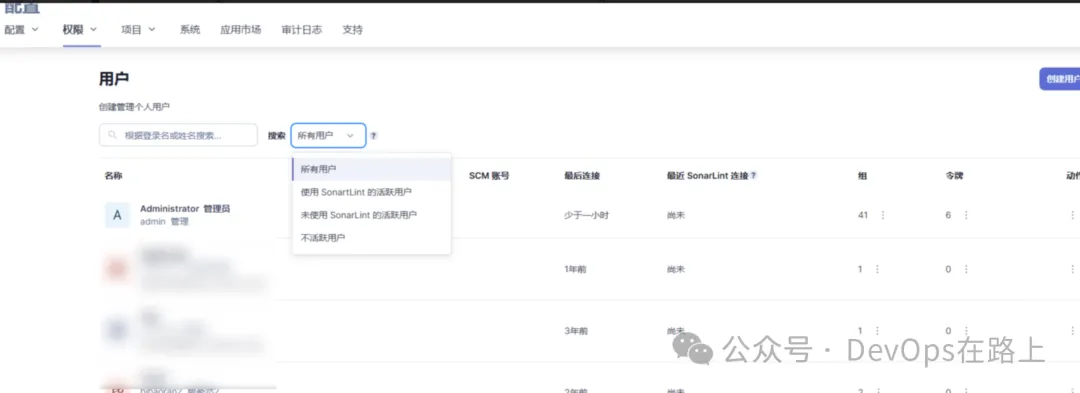Image resolution: width=1080 pixels, height=393 pixels.
Task: Click the 创建管理个人用户 description text
Action: pyautogui.click(x=134, y=107)
